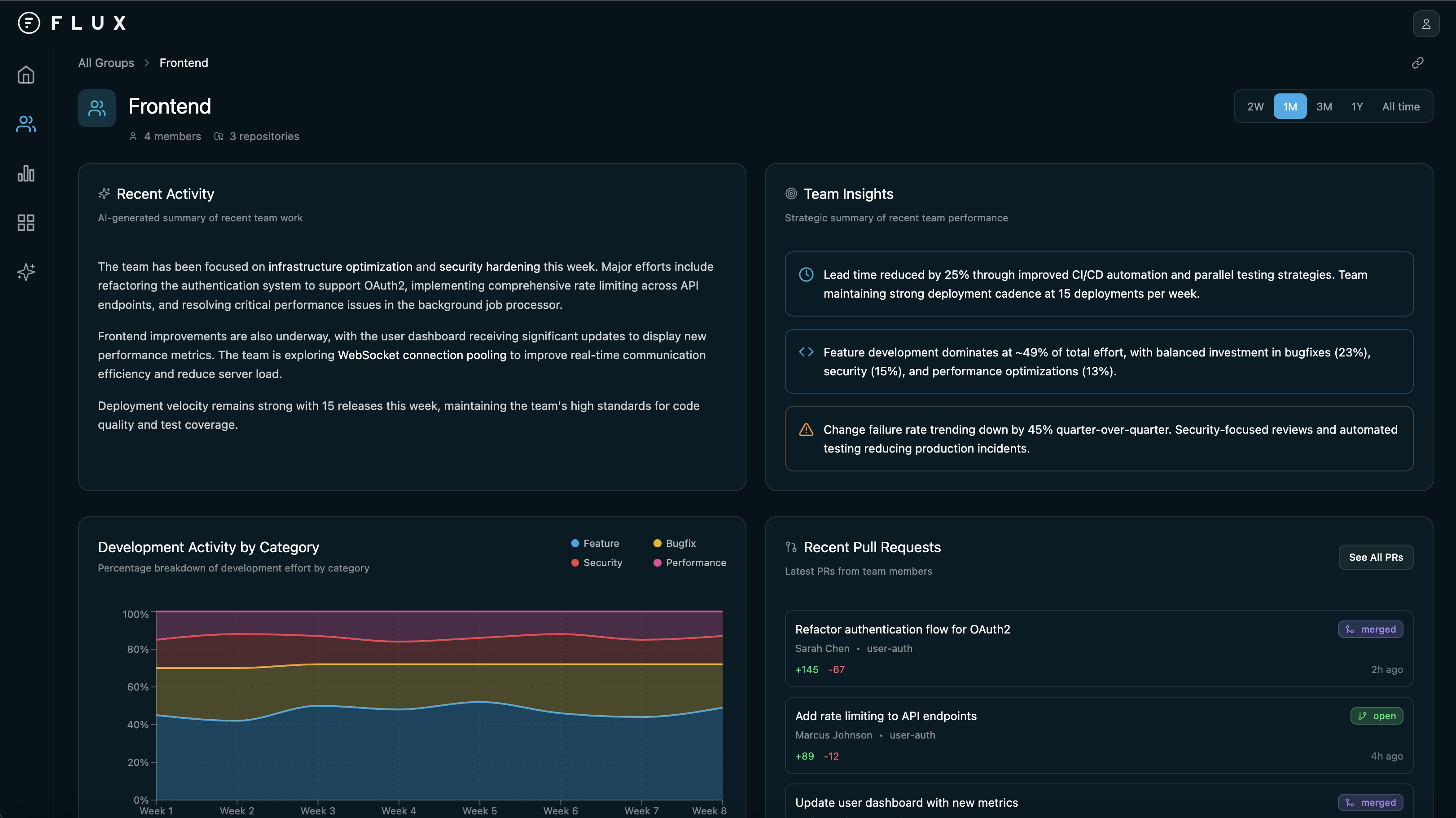Screen dimensions: 1456x818
Task: Click the Frontend group avatar icon
Action: (96, 108)
